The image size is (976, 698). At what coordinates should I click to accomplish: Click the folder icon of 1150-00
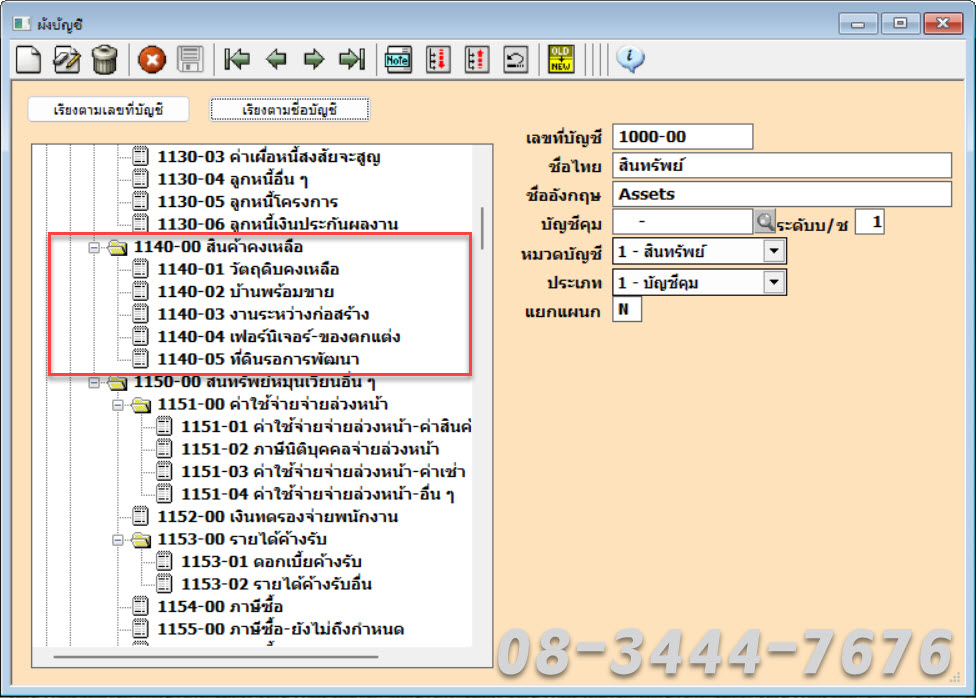pos(117,382)
